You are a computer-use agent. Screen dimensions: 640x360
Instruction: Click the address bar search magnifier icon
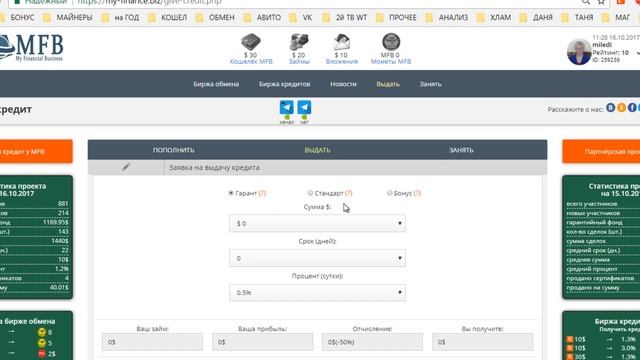[586, 2]
